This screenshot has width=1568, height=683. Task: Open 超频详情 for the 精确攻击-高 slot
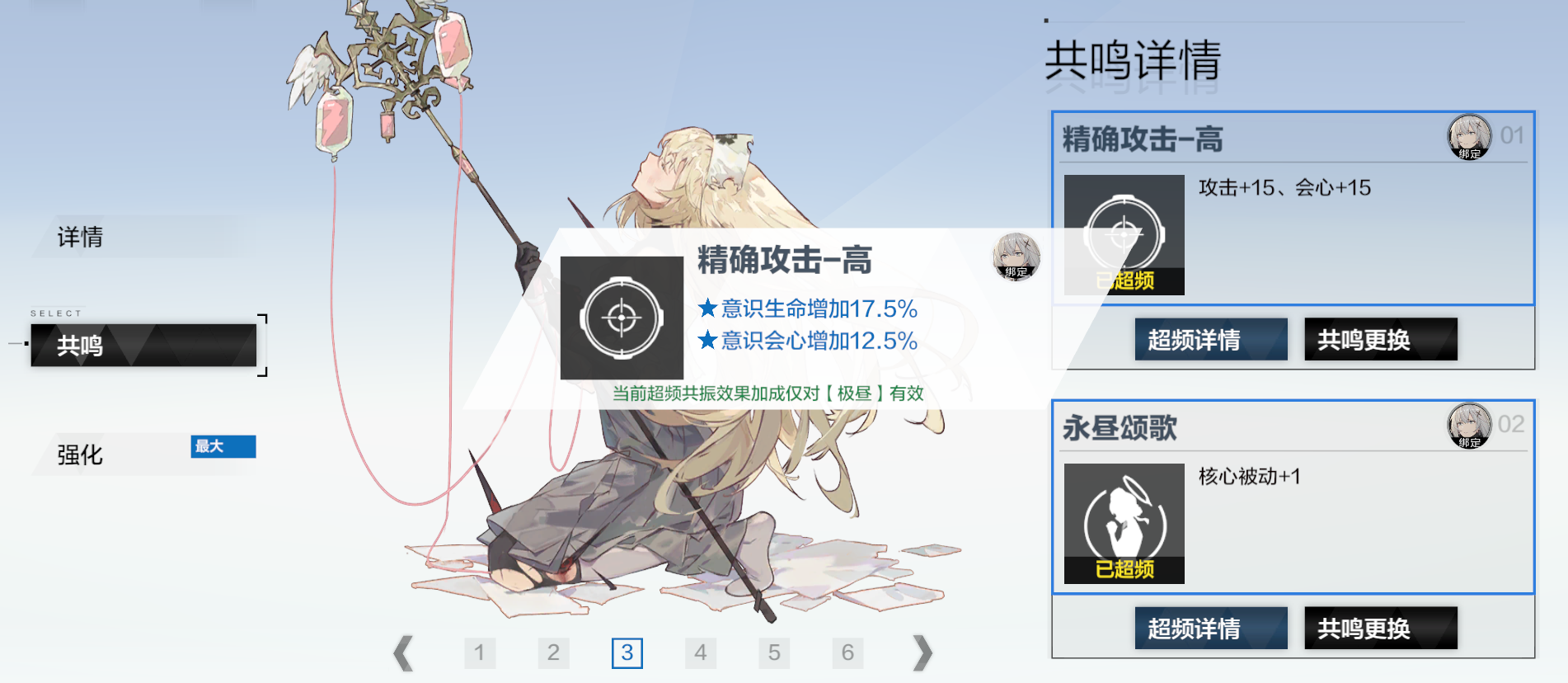pos(1211,339)
